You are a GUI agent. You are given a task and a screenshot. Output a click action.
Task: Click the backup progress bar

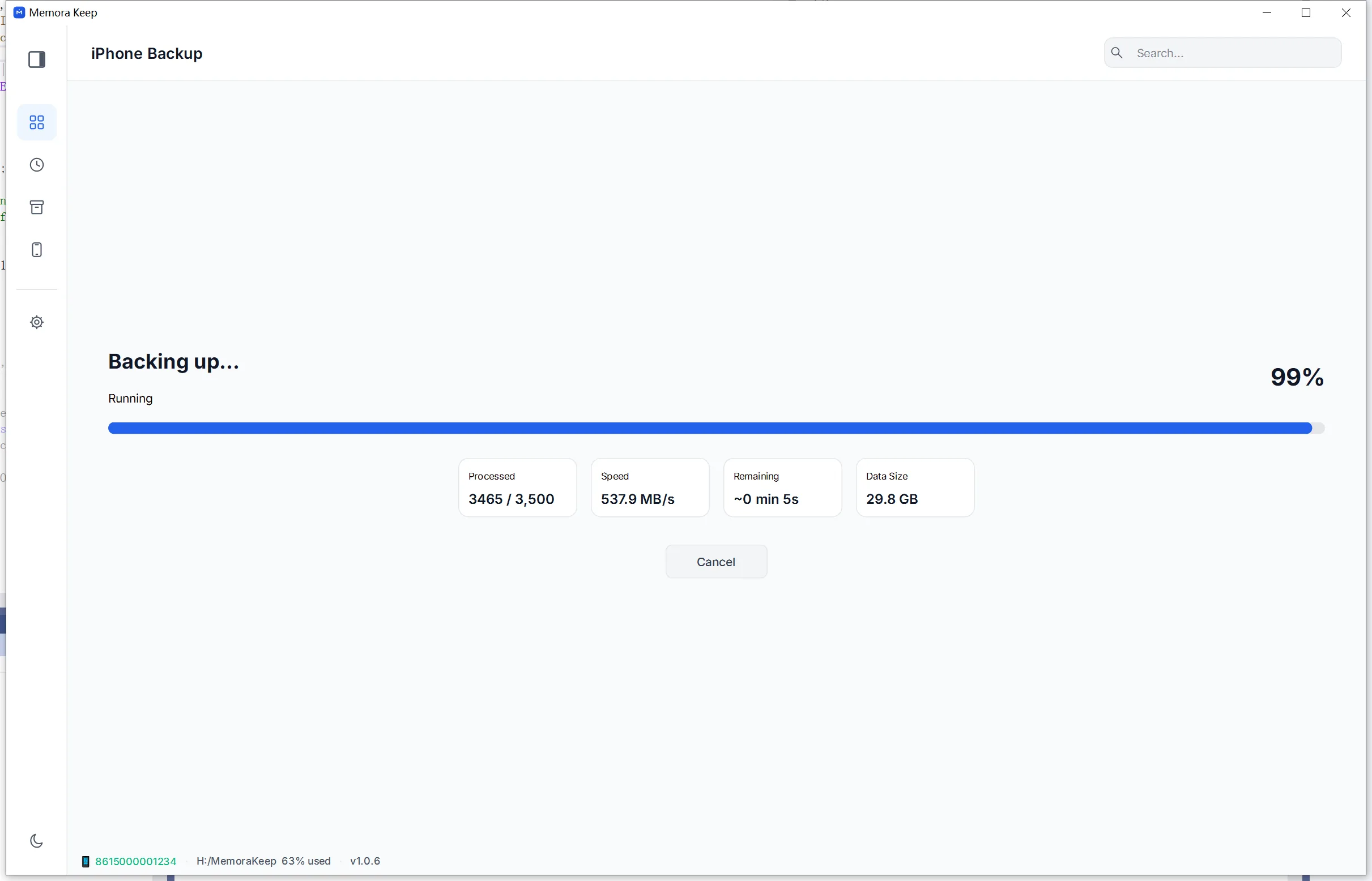716,429
